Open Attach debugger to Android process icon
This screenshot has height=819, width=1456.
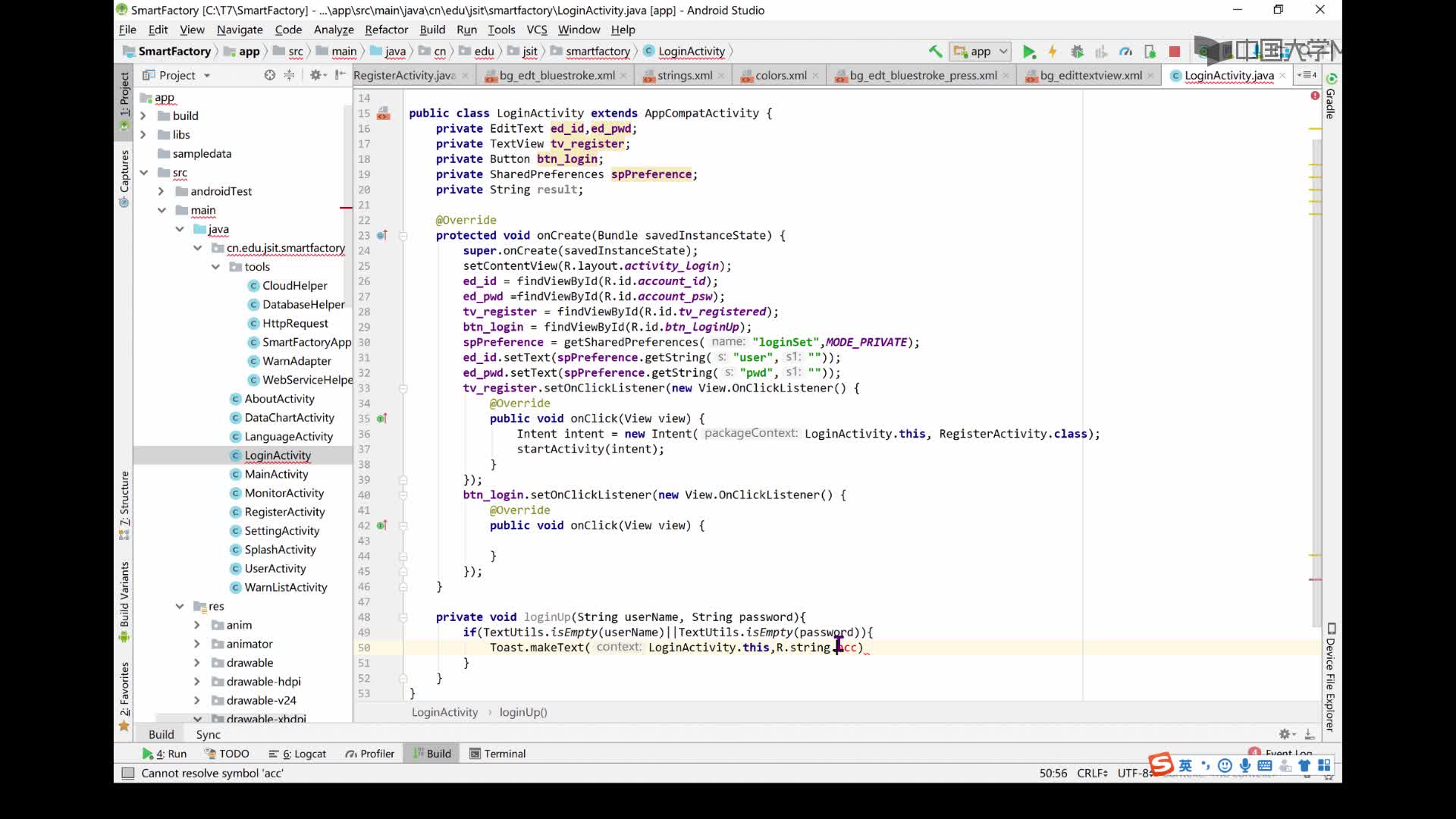coord(1150,52)
